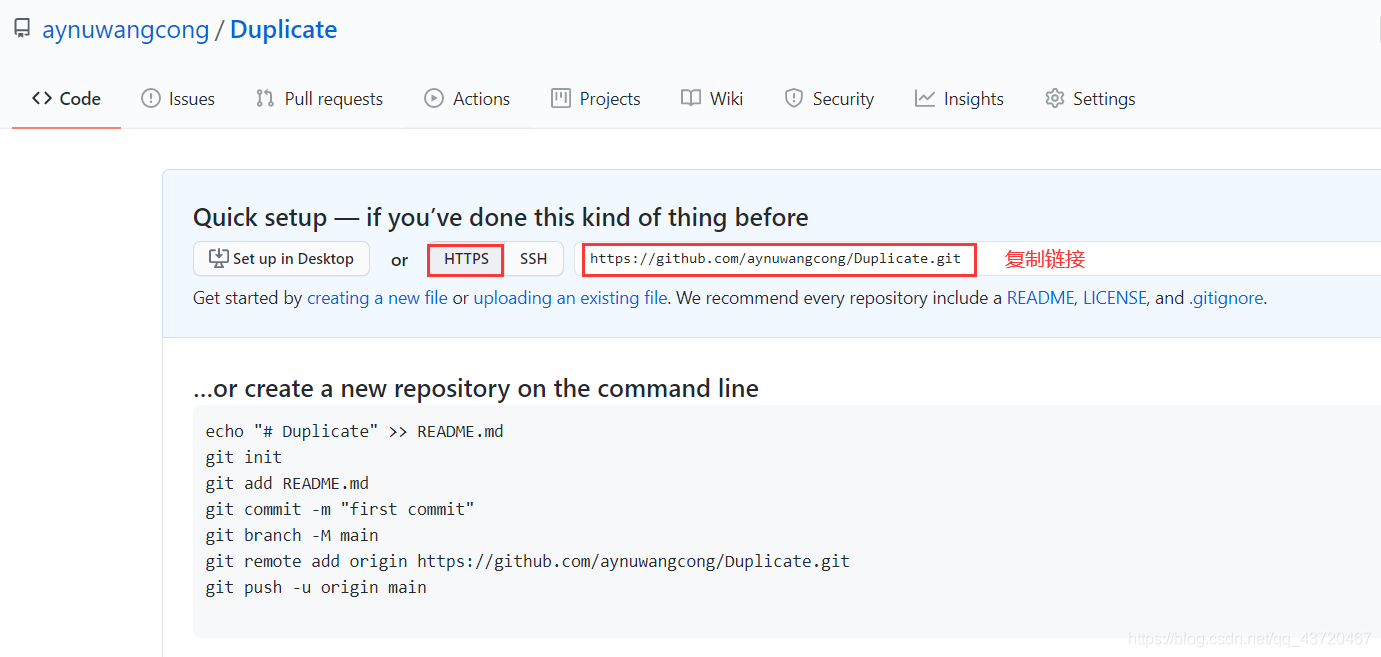
Task: Switch to the Code tab
Action: [66, 98]
